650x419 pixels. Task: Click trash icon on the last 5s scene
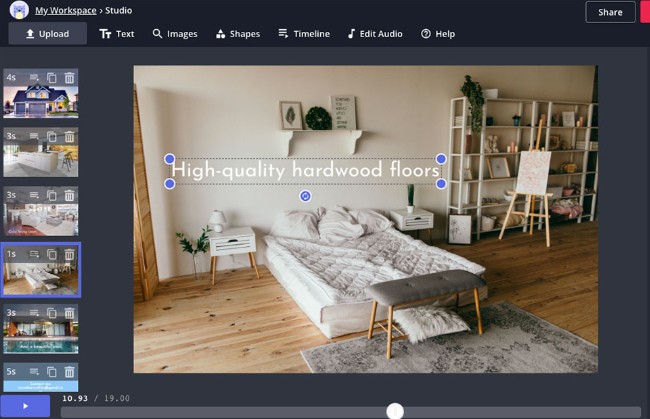pyautogui.click(x=69, y=371)
